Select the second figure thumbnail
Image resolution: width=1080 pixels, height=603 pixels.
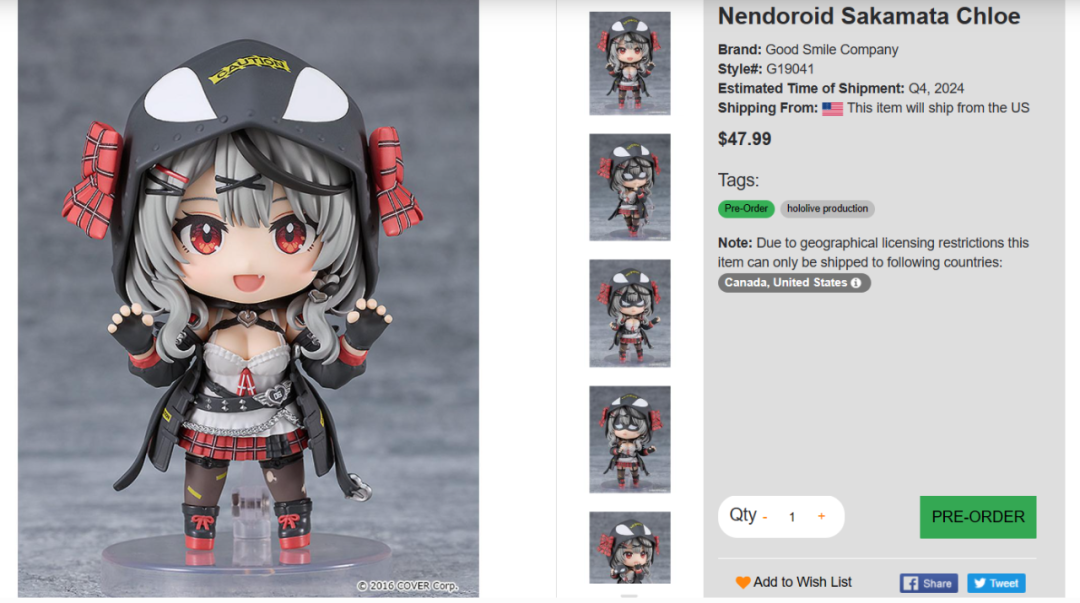tap(630, 187)
